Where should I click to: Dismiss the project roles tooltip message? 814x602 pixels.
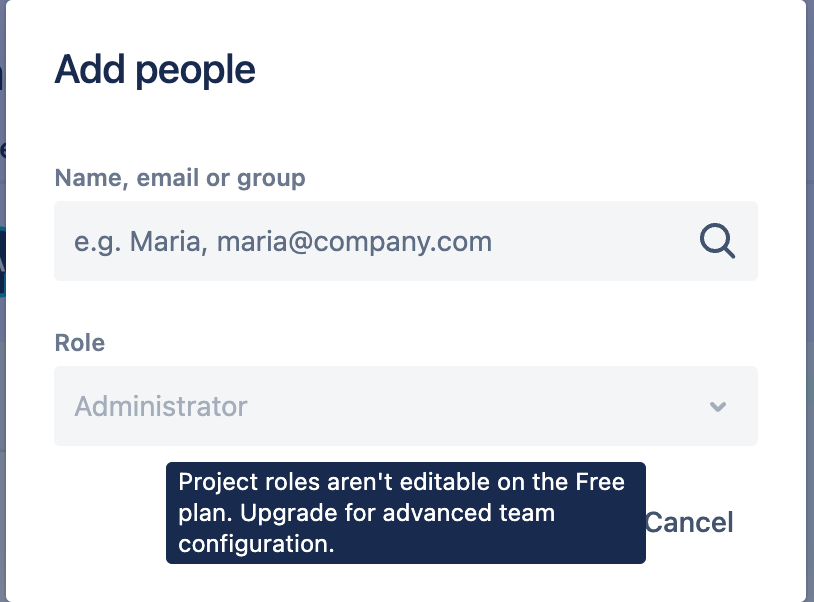coord(405,512)
